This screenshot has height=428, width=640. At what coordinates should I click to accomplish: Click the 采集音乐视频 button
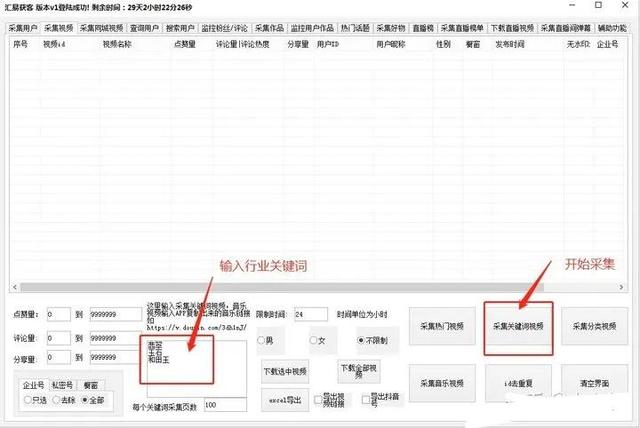pyautogui.click(x=442, y=383)
